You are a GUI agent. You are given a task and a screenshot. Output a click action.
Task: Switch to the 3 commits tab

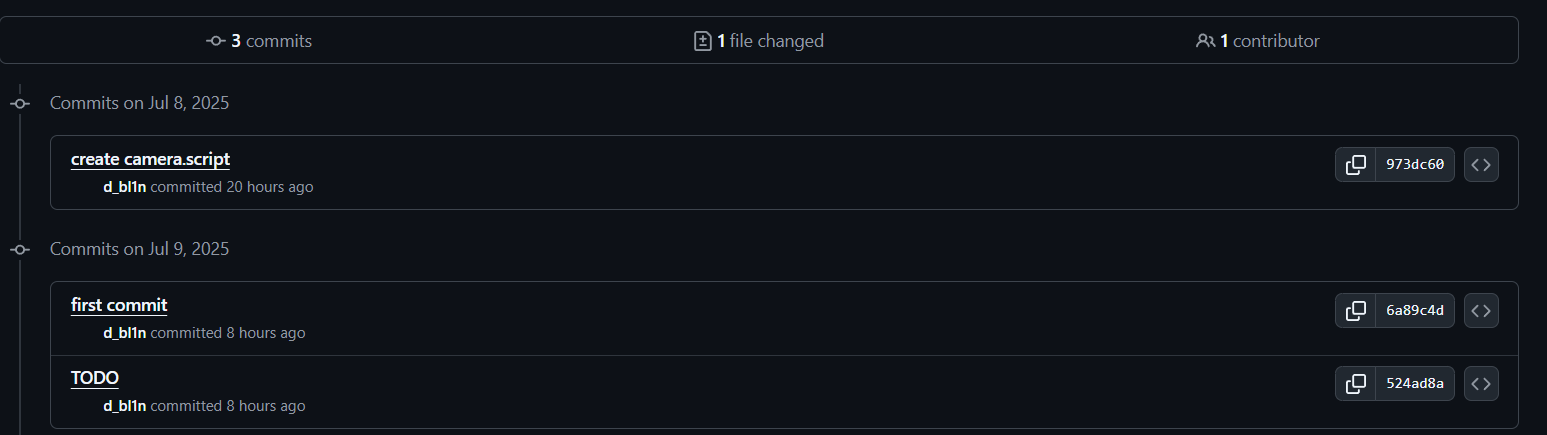click(259, 41)
